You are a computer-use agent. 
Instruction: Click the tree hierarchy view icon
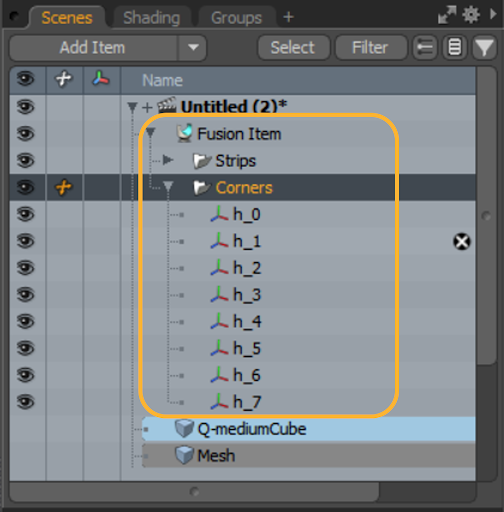coord(425,48)
